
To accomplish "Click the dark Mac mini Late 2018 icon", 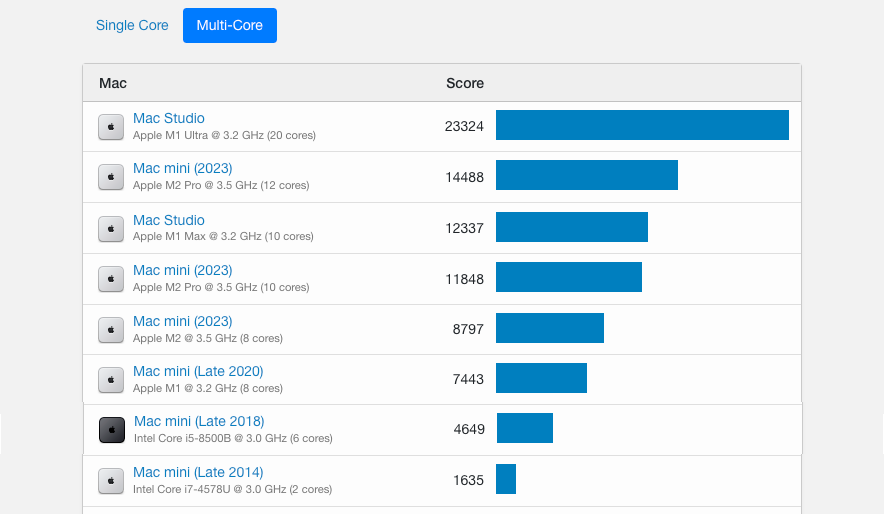I will coord(112,430).
